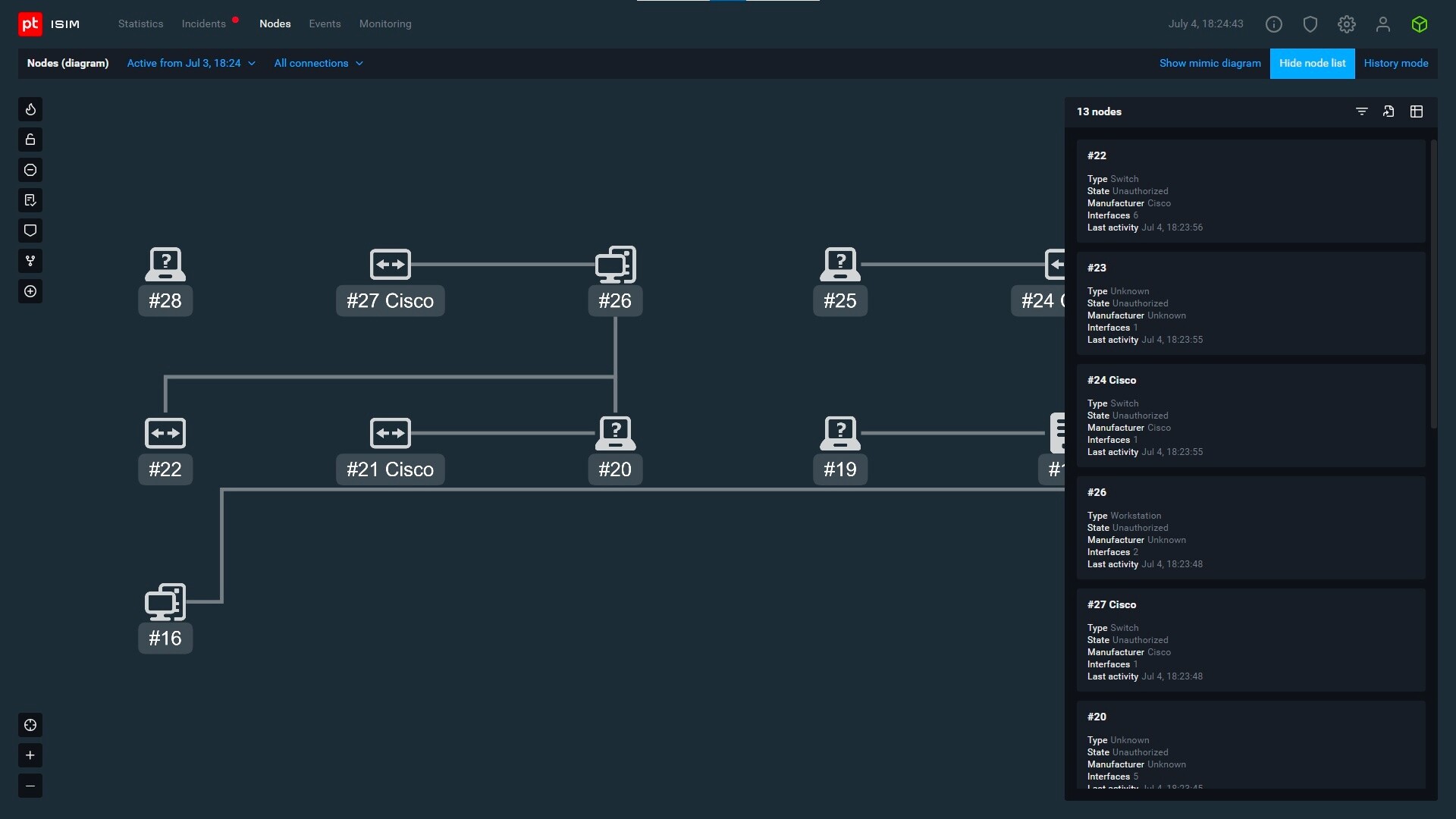Open the user profile icon
1456x819 pixels.
tap(1383, 24)
